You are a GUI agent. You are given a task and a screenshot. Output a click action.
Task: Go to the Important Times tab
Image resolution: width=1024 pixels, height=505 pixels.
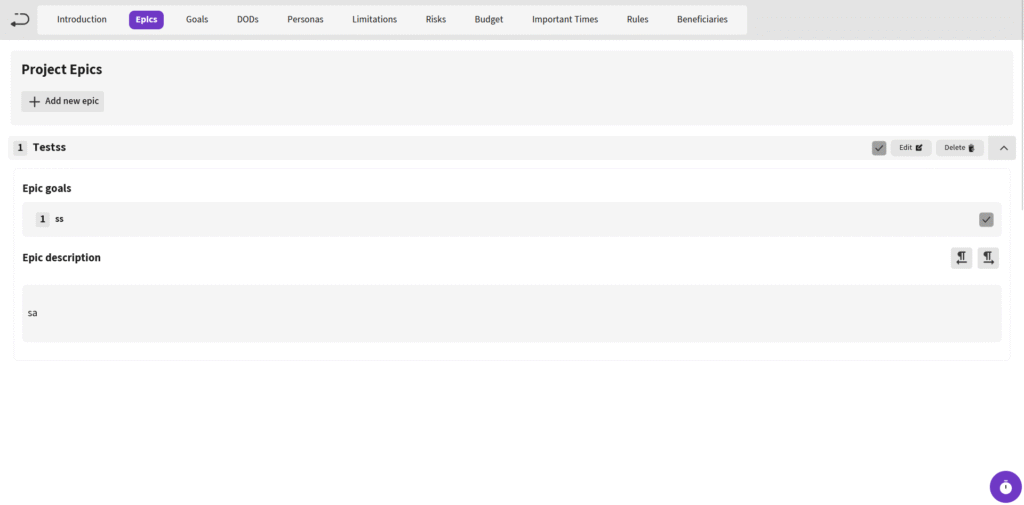[x=565, y=20]
